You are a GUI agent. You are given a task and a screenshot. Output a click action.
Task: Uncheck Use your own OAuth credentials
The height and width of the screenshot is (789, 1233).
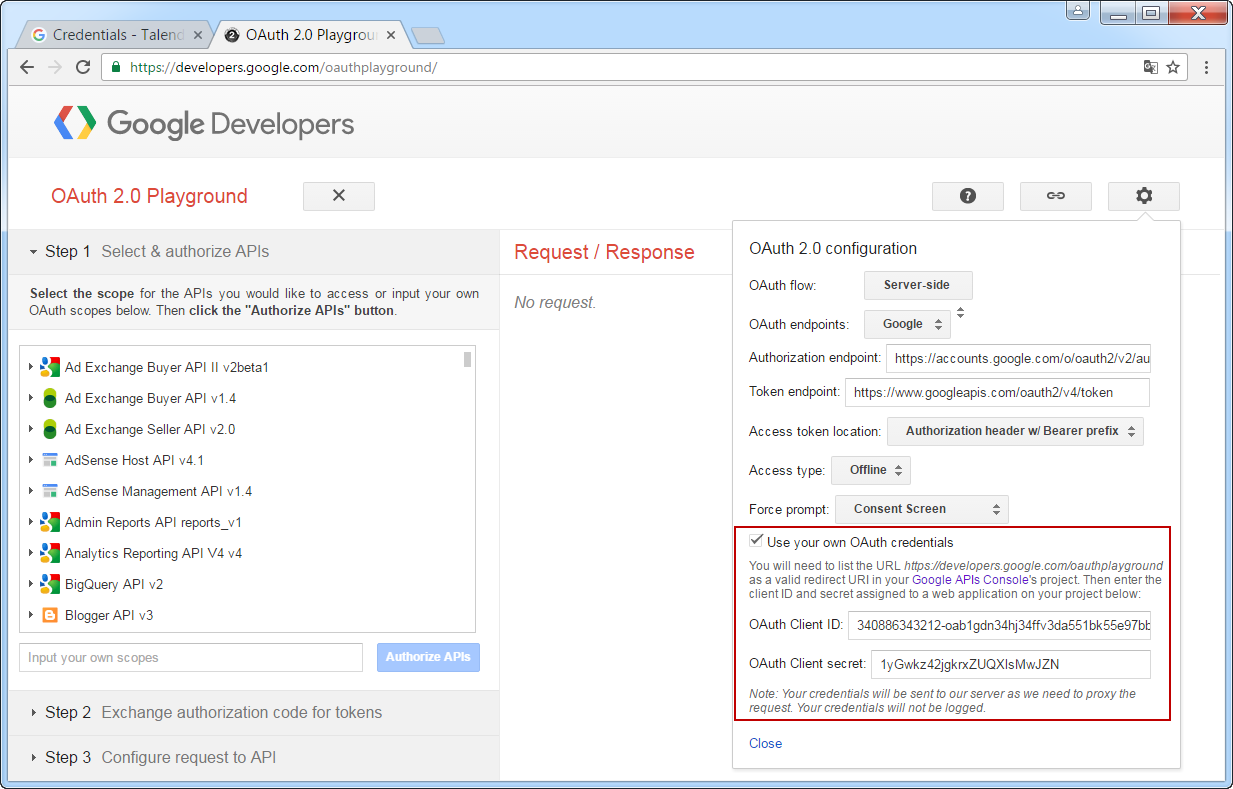(757, 541)
